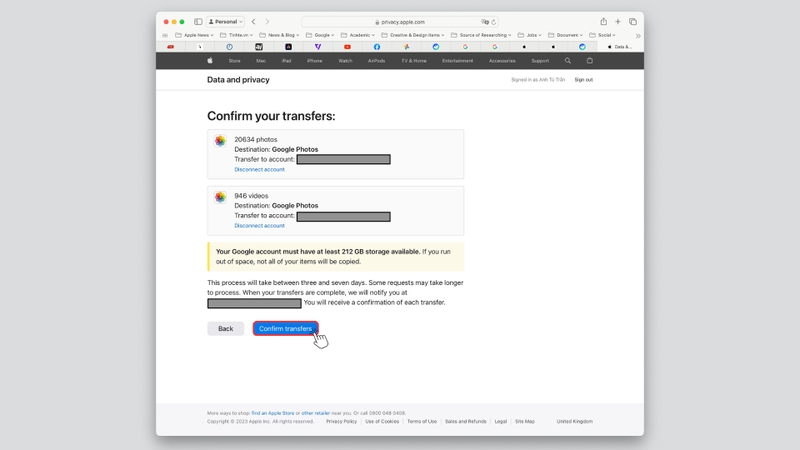Switch to the purple V icon tab
This screenshot has width=800, height=450.
318,47
